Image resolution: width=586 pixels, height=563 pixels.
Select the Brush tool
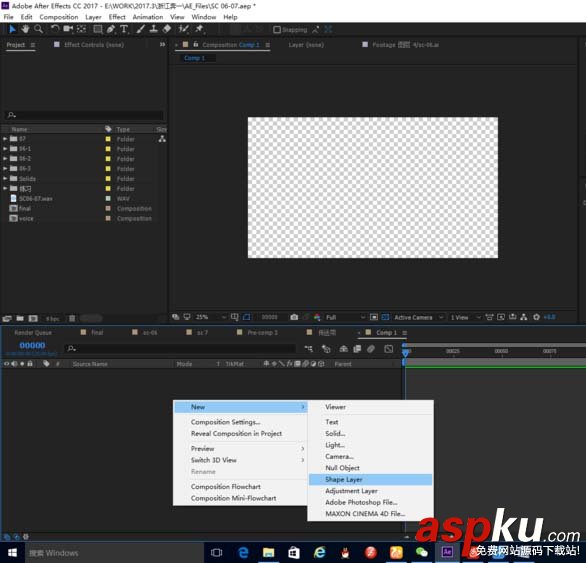pyautogui.click(x=141, y=29)
